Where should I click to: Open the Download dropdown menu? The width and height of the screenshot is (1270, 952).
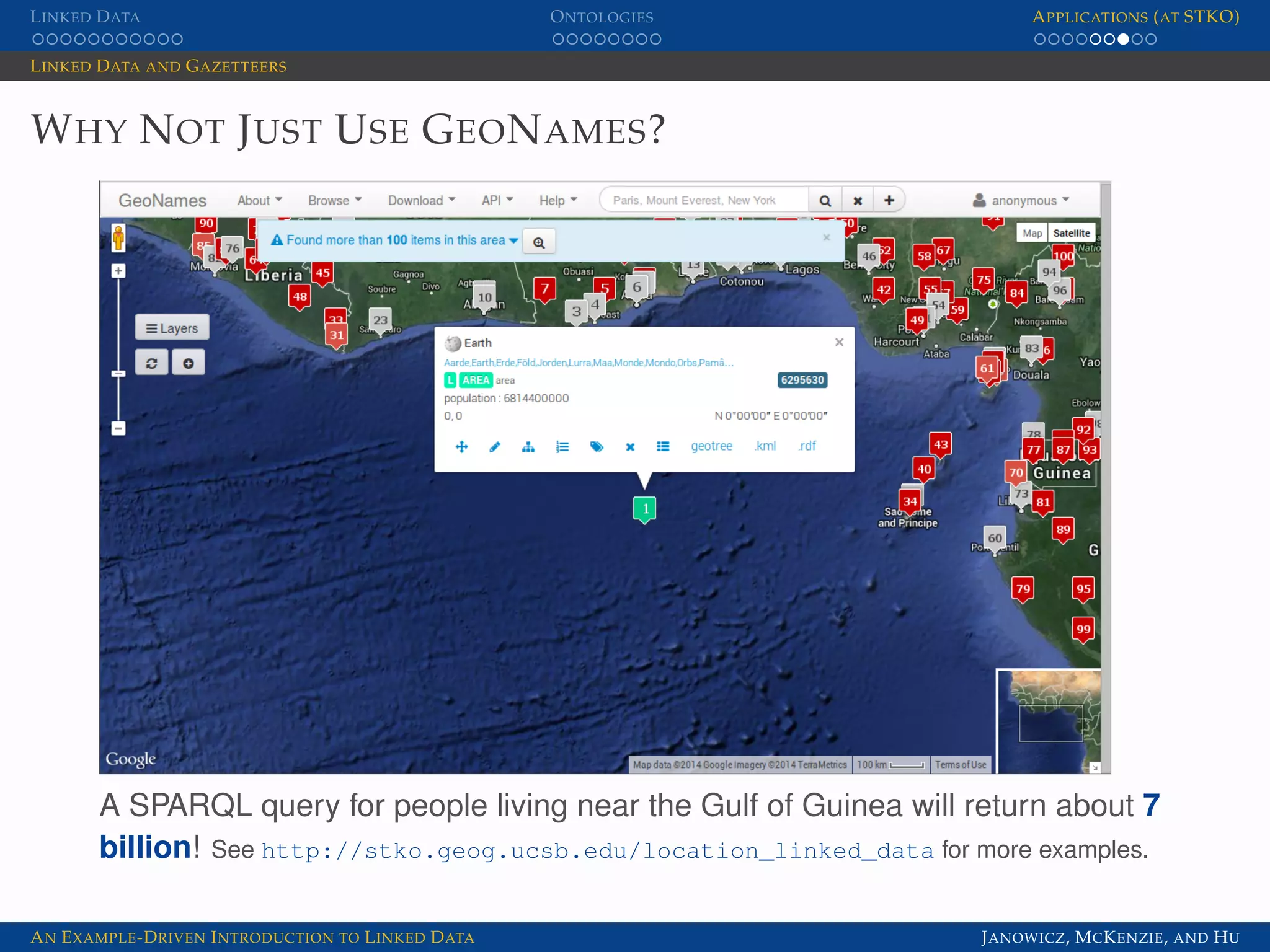[422, 200]
